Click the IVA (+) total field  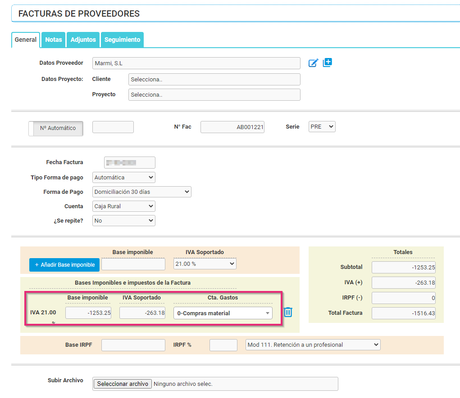404,283
